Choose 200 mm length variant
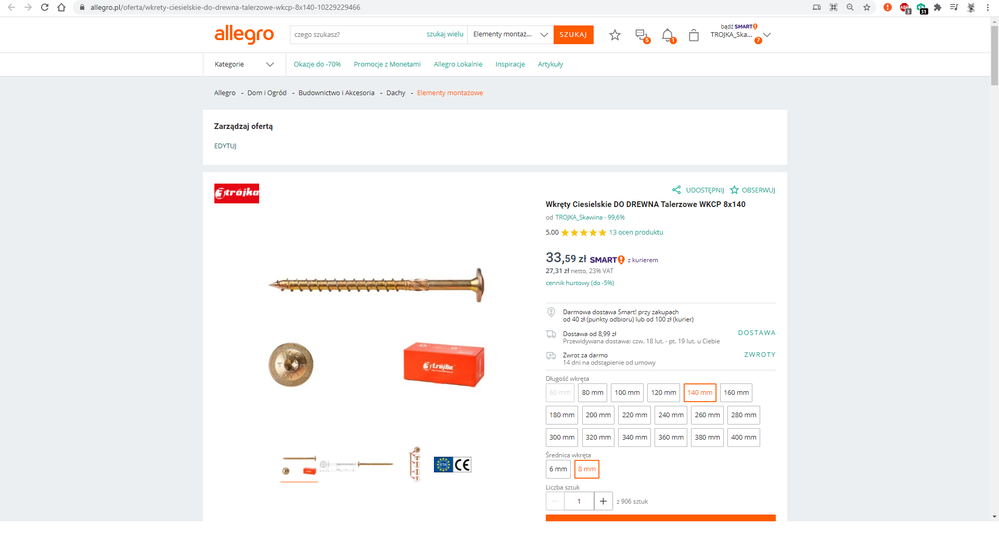The width and height of the screenshot is (999, 541). [x=598, y=415]
